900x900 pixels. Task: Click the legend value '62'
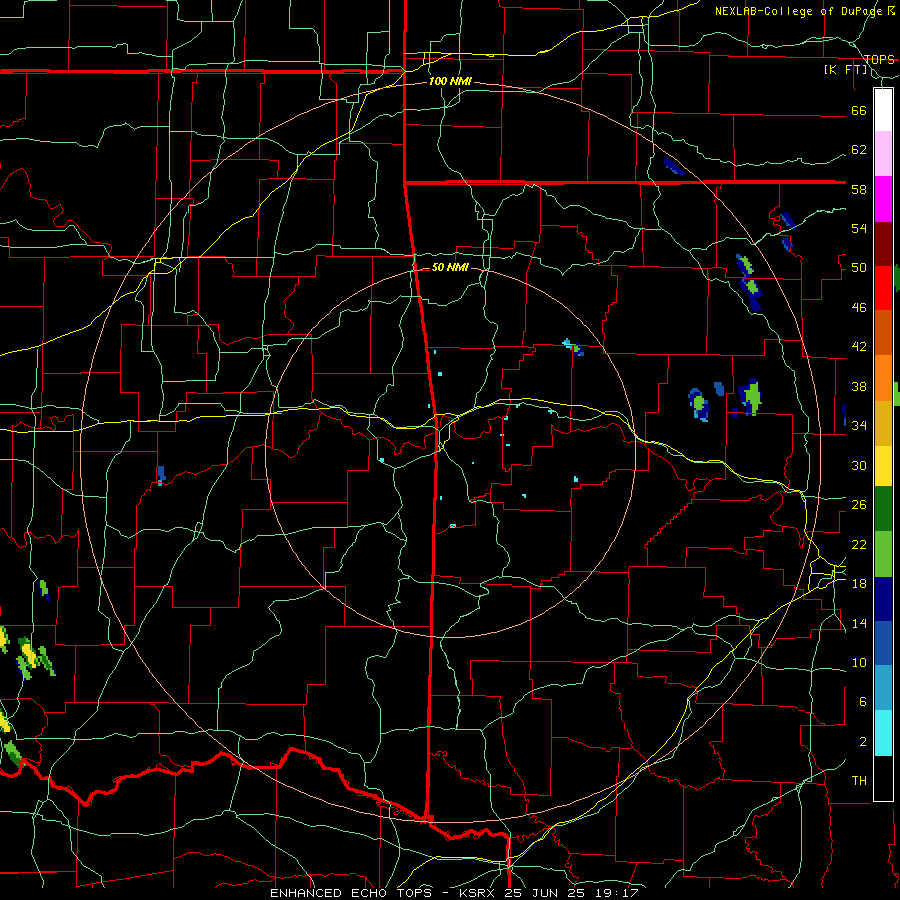859,150
